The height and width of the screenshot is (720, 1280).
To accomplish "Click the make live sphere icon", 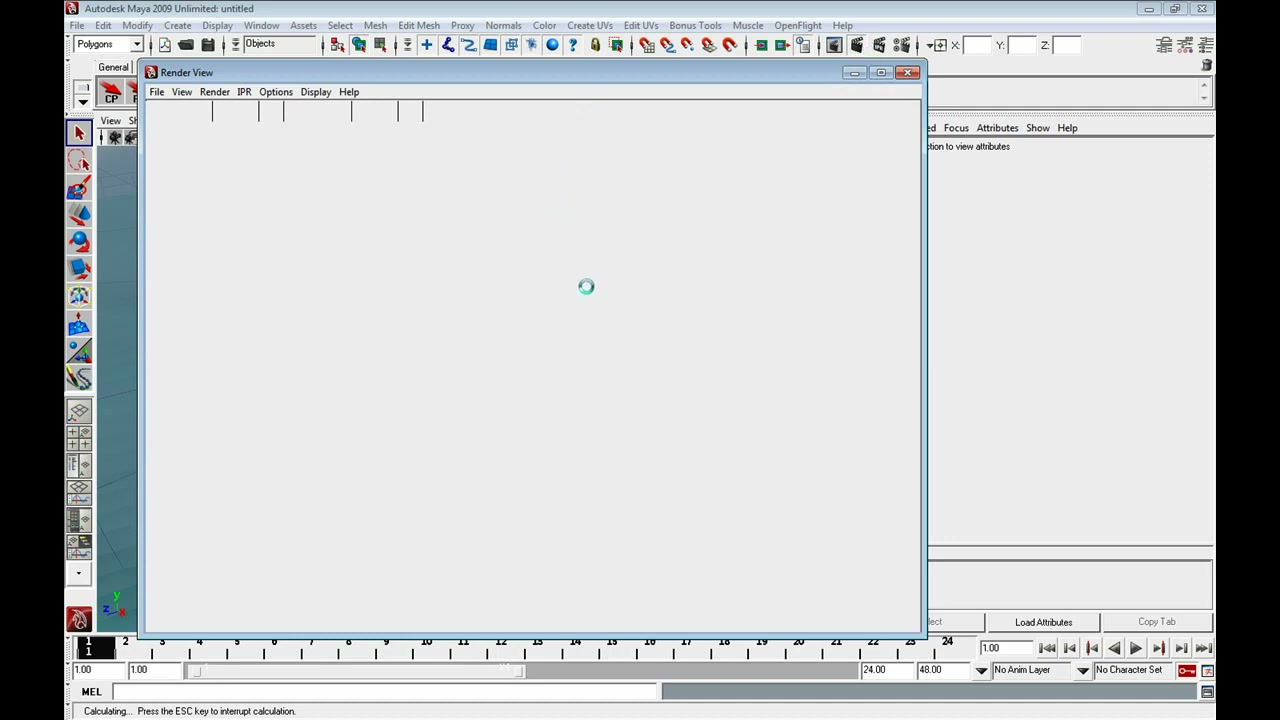I will [x=552, y=45].
